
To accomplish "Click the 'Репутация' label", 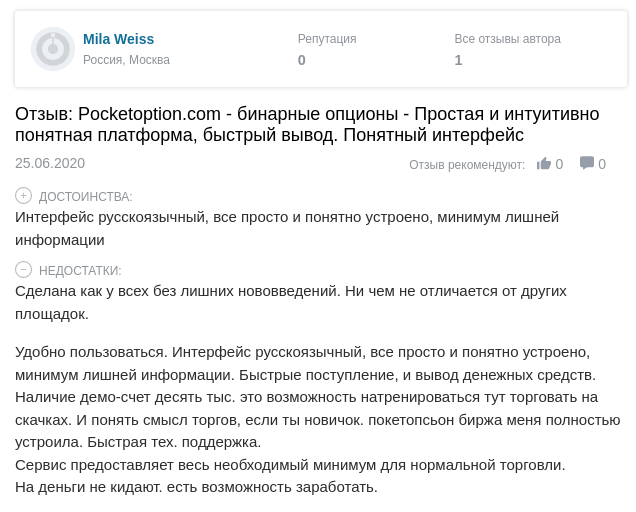I will click(327, 39).
